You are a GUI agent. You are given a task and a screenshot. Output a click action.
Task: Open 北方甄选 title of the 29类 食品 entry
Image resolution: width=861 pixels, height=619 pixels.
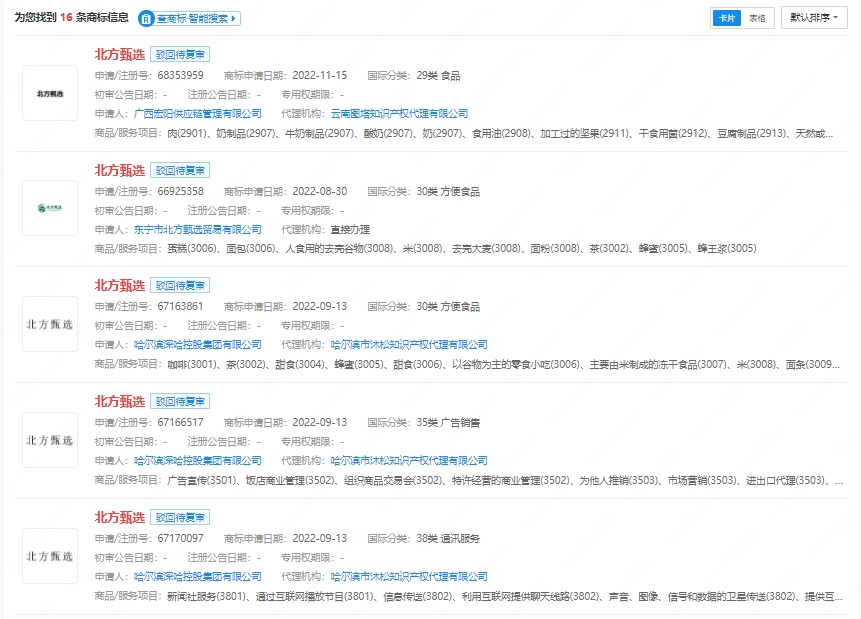point(120,54)
